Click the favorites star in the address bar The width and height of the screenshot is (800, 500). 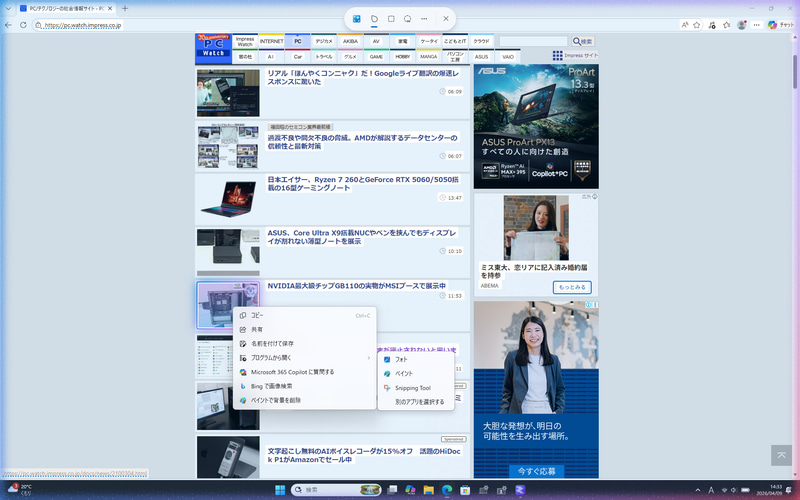(x=697, y=25)
